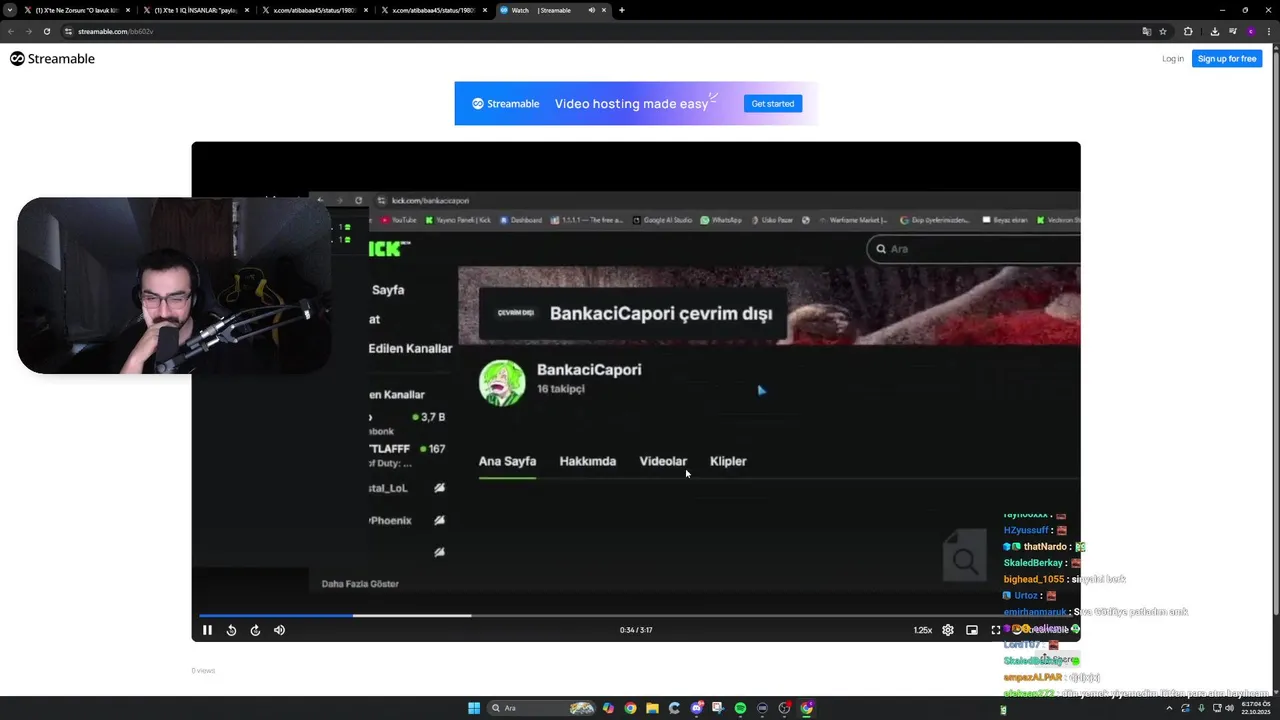
Task: Open system volume from tray
Action: click(1229, 708)
